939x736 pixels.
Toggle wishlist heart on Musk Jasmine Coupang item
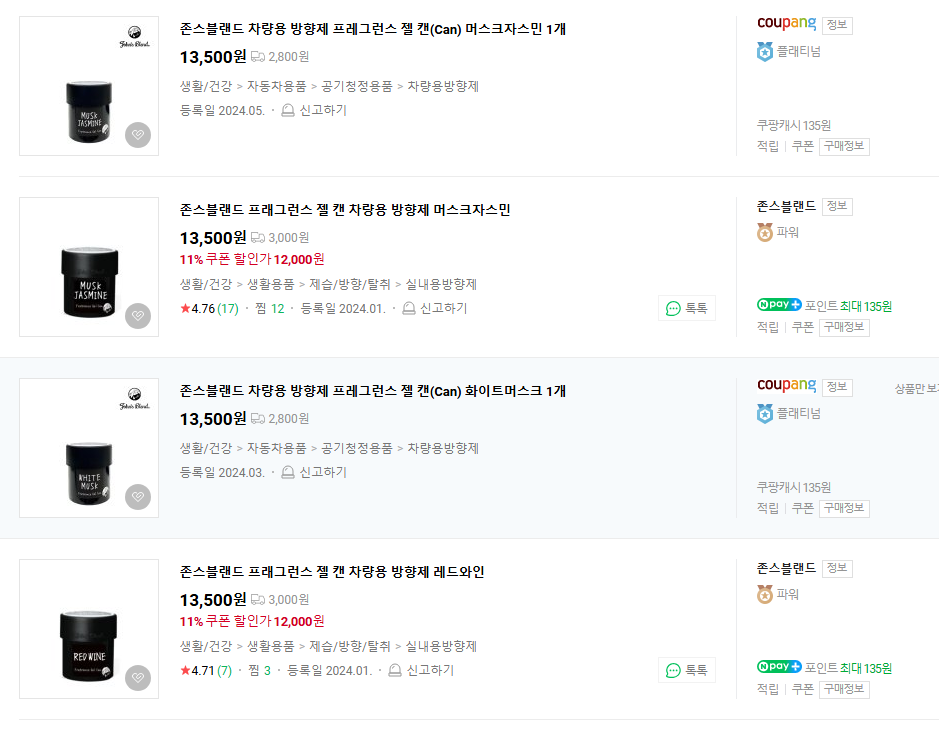138,135
